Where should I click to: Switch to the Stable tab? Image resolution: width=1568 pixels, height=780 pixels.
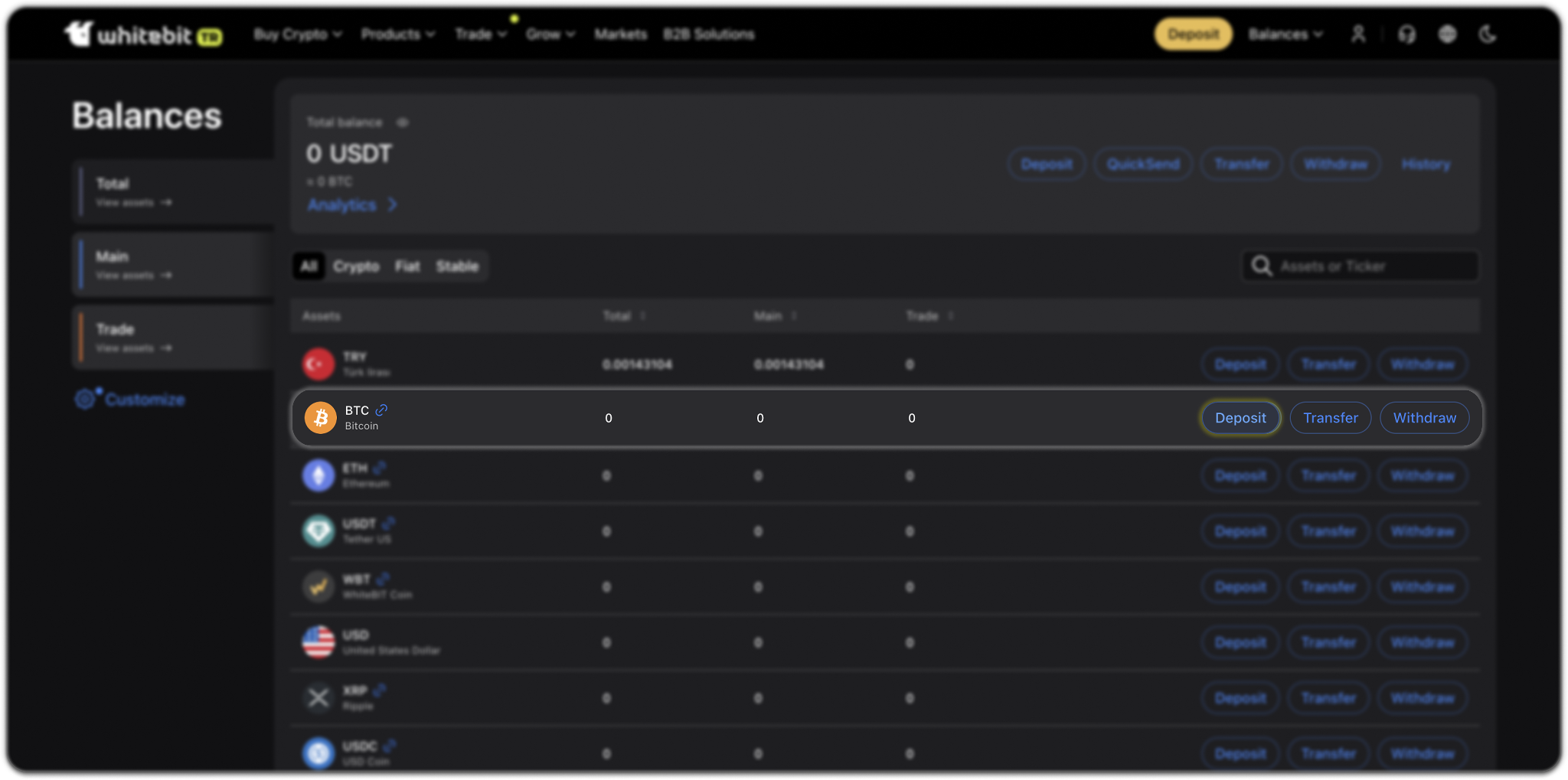[x=457, y=266]
